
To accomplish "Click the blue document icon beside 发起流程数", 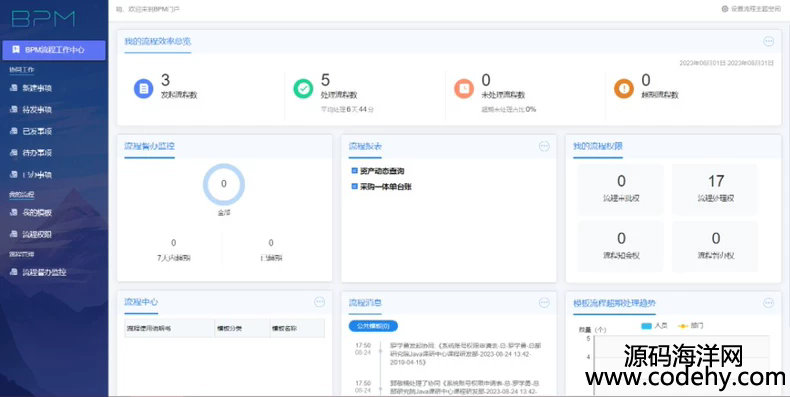I will pos(144,89).
